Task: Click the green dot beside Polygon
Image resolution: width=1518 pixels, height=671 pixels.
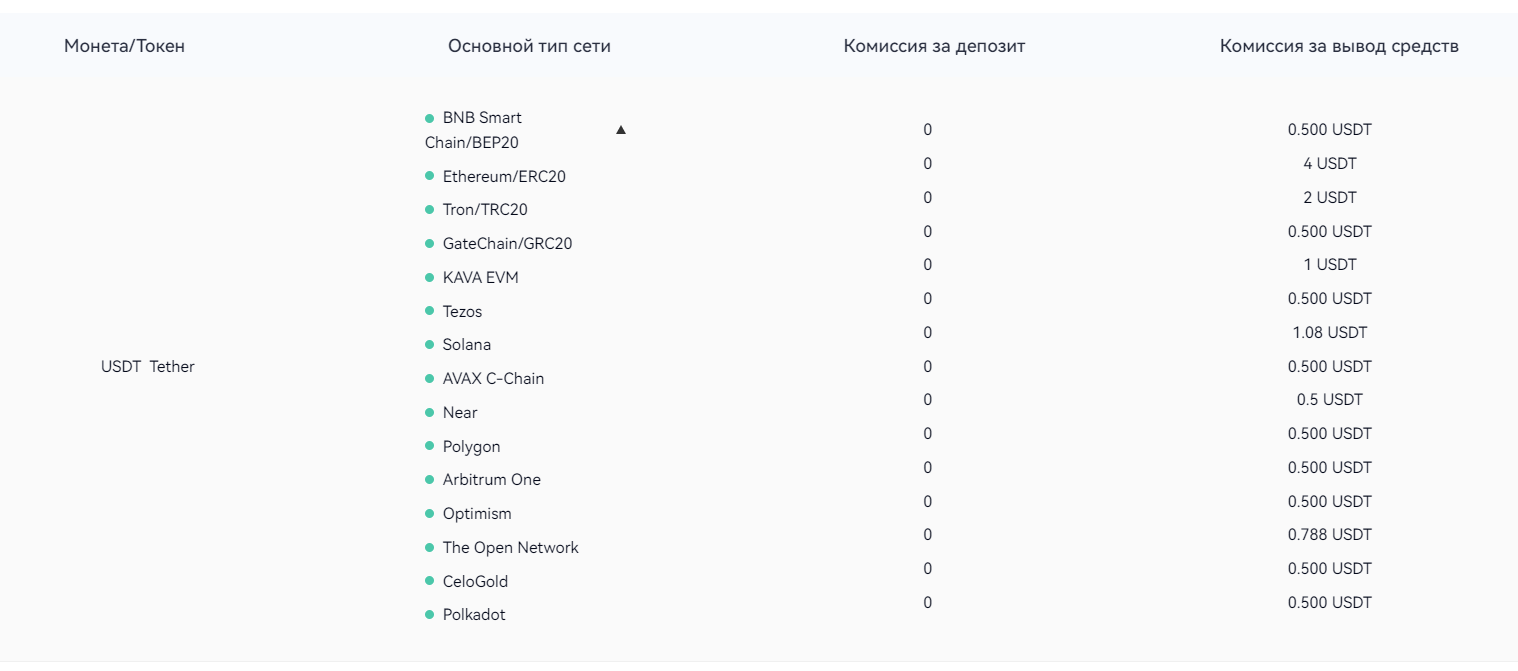Action: (x=430, y=447)
